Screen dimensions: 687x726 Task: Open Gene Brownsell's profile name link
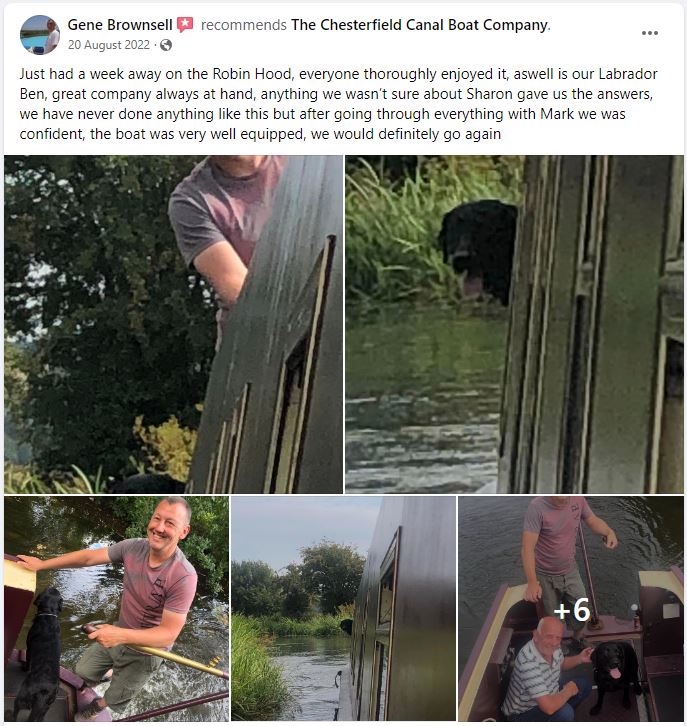(x=120, y=25)
